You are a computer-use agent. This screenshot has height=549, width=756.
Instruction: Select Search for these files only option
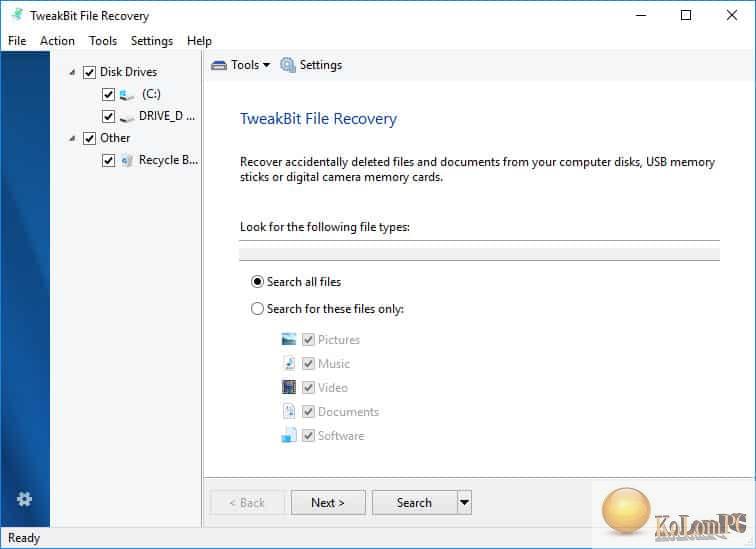[257, 308]
